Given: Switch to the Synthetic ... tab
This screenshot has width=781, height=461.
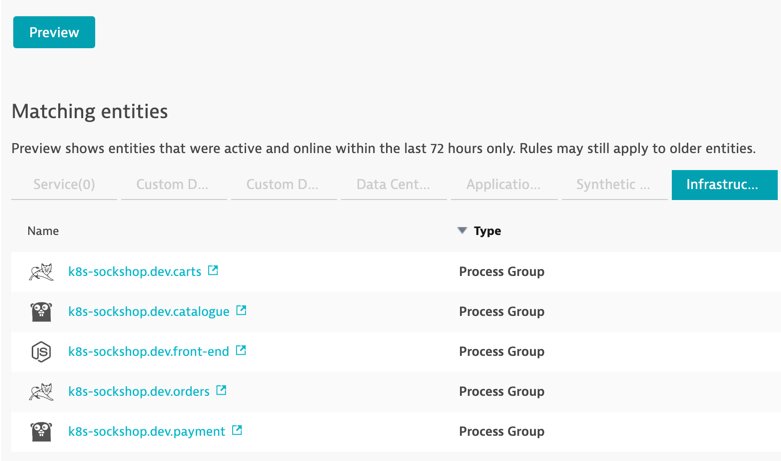Looking at the screenshot, I should pyautogui.click(x=614, y=185).
